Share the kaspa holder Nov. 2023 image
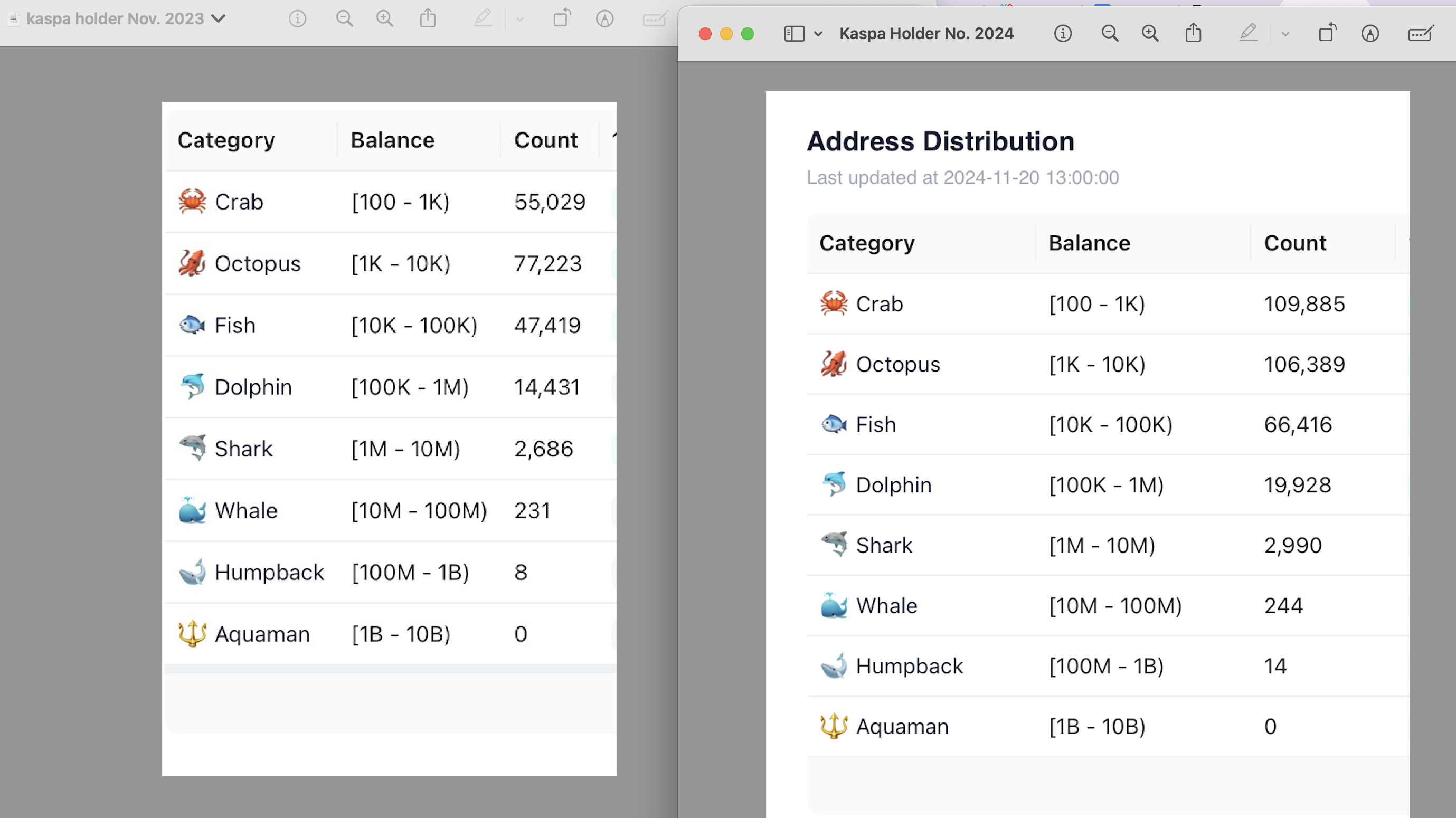This screenshot has width=1456, height=818. (x=428, y=17)
